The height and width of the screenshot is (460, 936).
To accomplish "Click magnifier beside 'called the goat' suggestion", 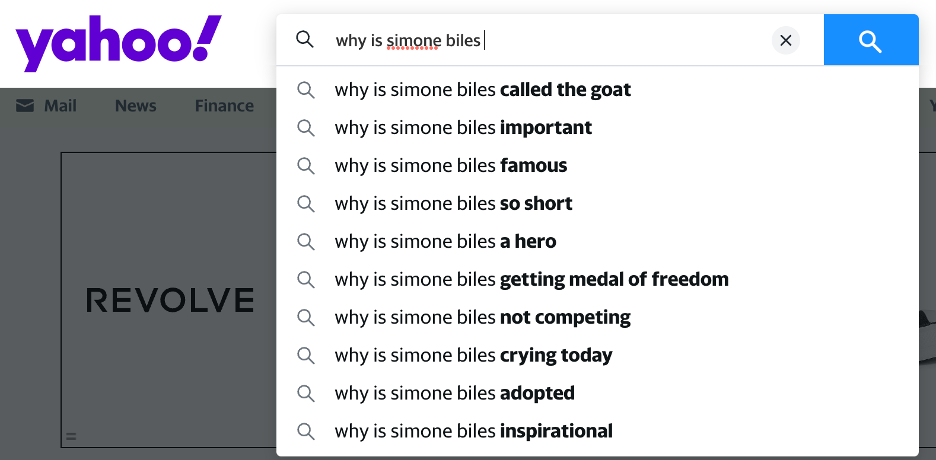I will point(306,90).
